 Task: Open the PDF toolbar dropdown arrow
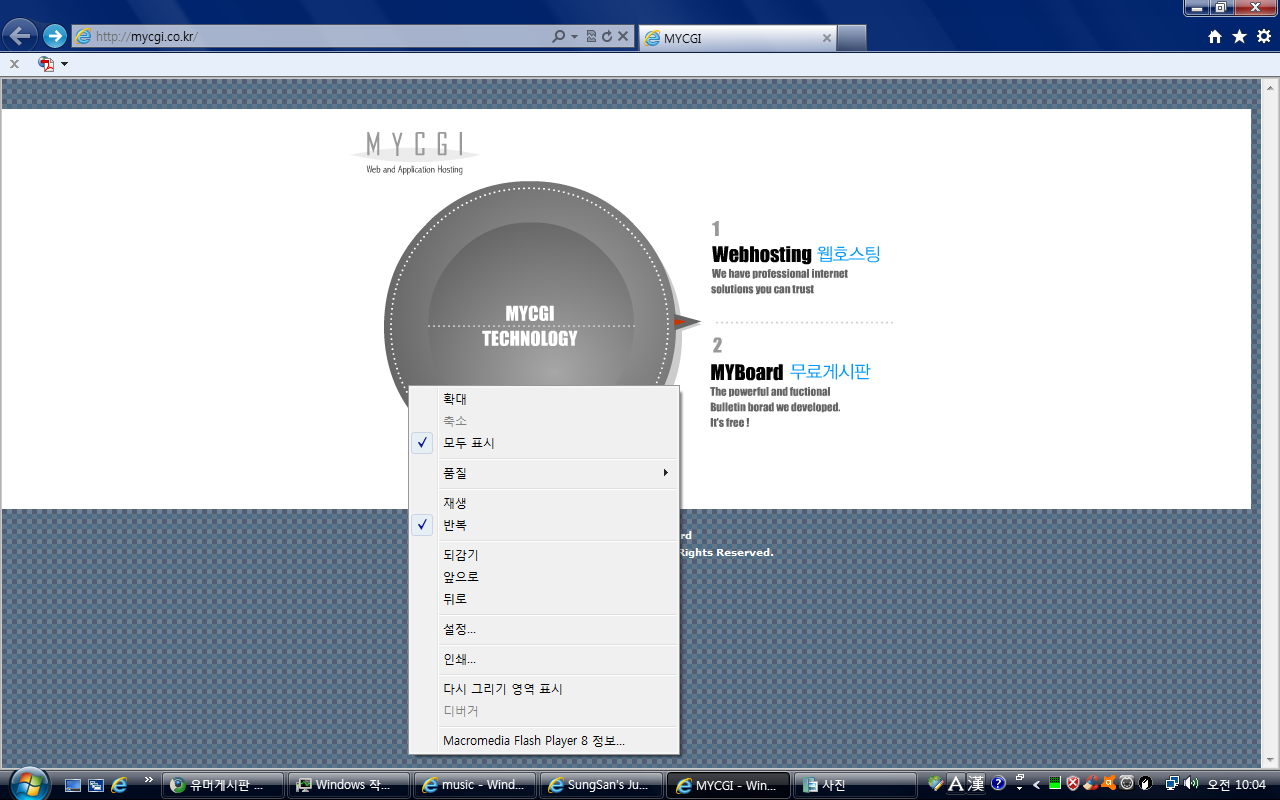pos(65,64)
